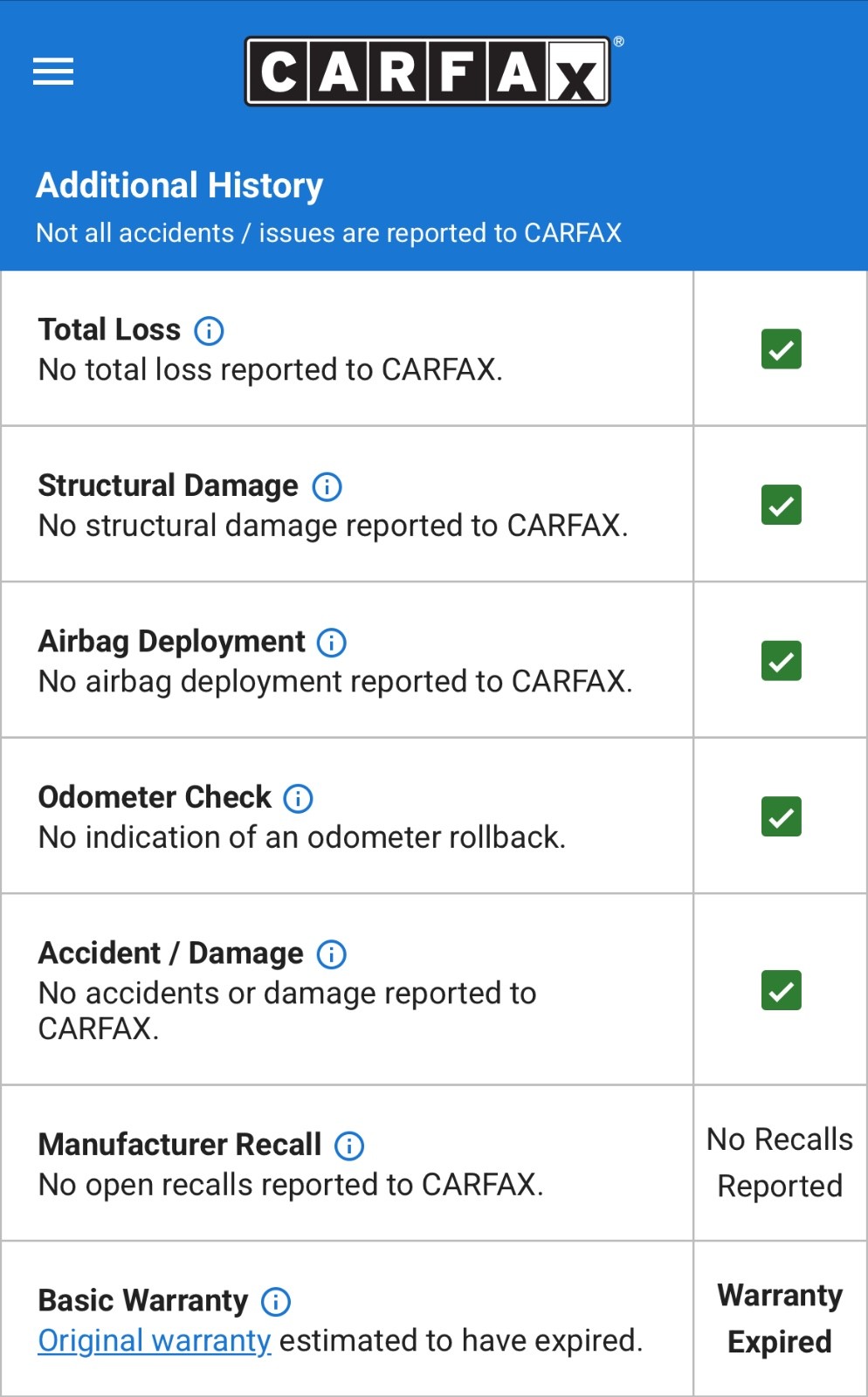Open the Original warranty link
Viewport: 868px width, 1397px height.
point(155,1340)
